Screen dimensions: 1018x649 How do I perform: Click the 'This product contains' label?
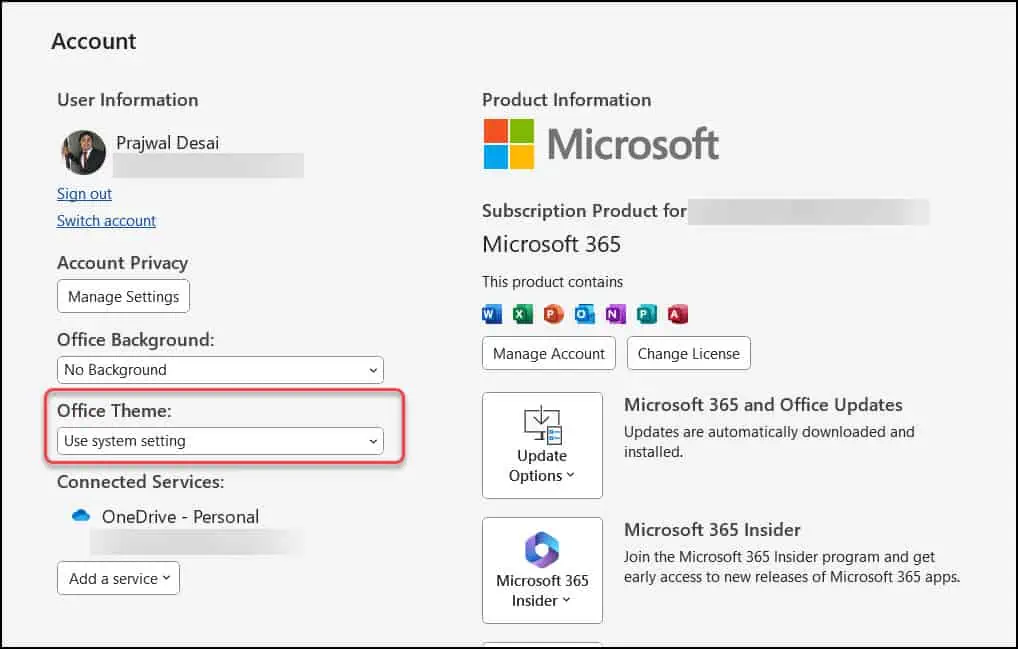point(552,282)
